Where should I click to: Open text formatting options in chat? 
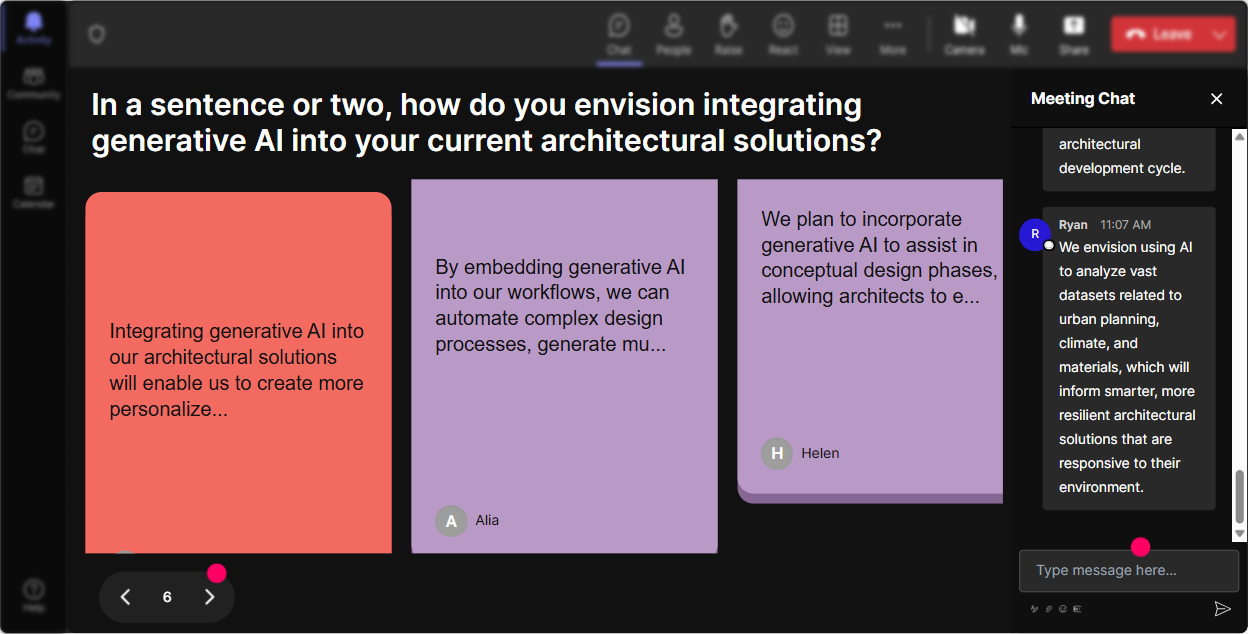point(1035,608)
